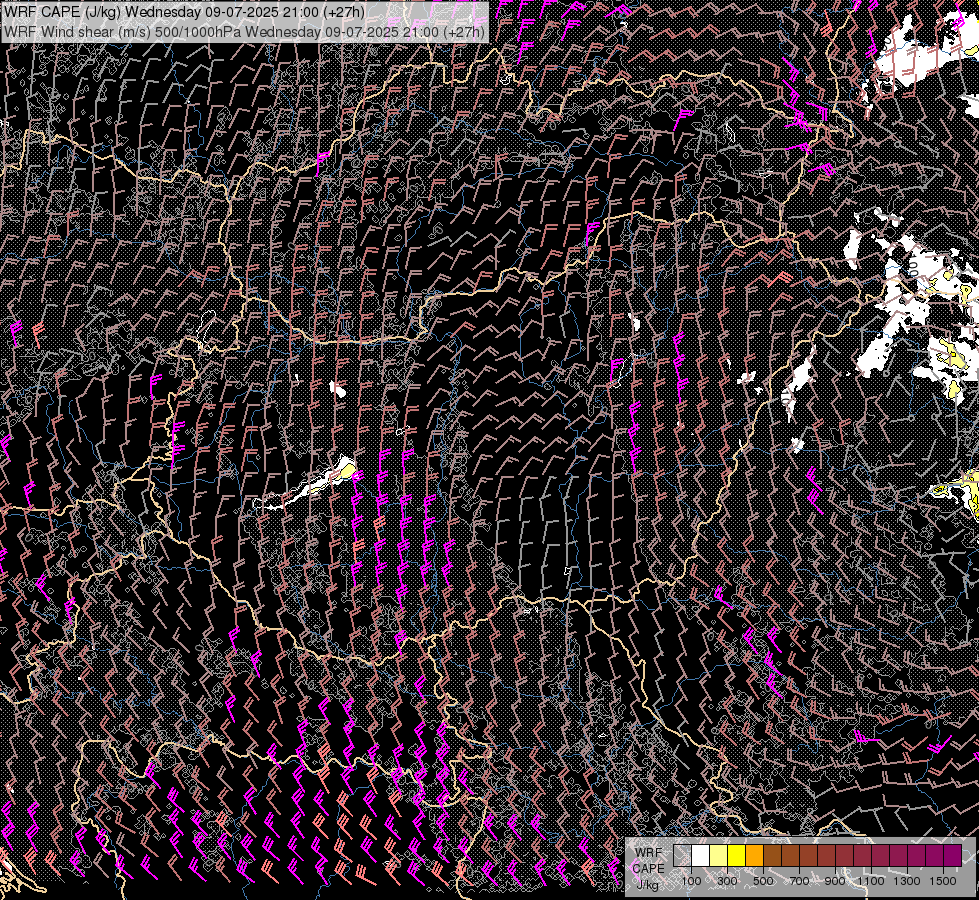This screenshot has height=900, width=979.
Task: Click the orange CAPE legend swatch
Action: 754,856
